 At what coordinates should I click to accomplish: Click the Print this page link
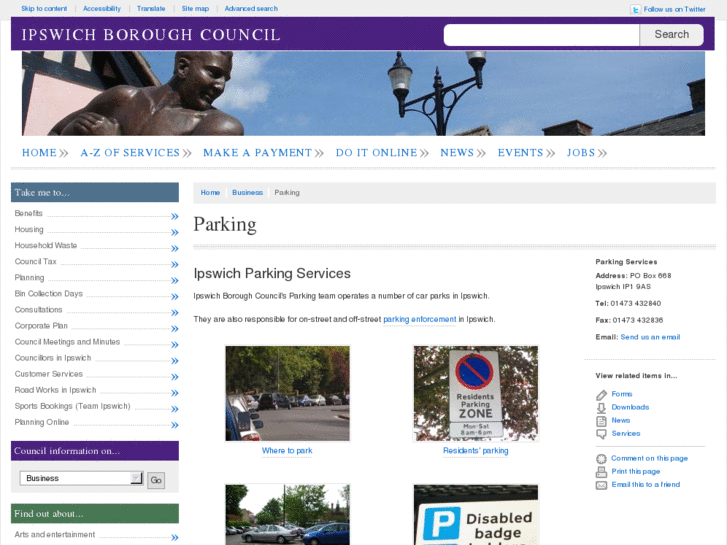tap(636, 471)
